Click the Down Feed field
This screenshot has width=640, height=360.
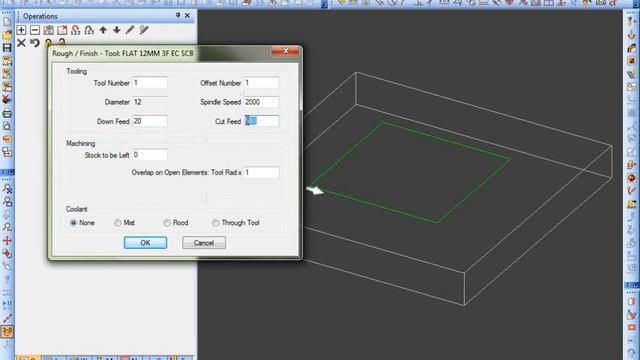pos(149,121)
